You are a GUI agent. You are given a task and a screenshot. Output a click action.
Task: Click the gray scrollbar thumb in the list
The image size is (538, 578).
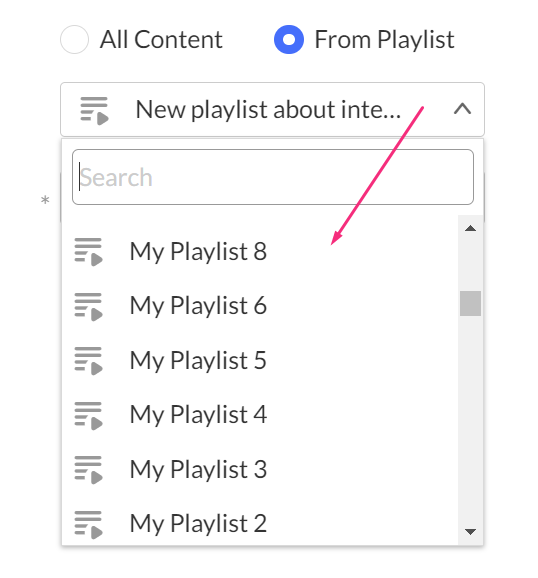470,303
